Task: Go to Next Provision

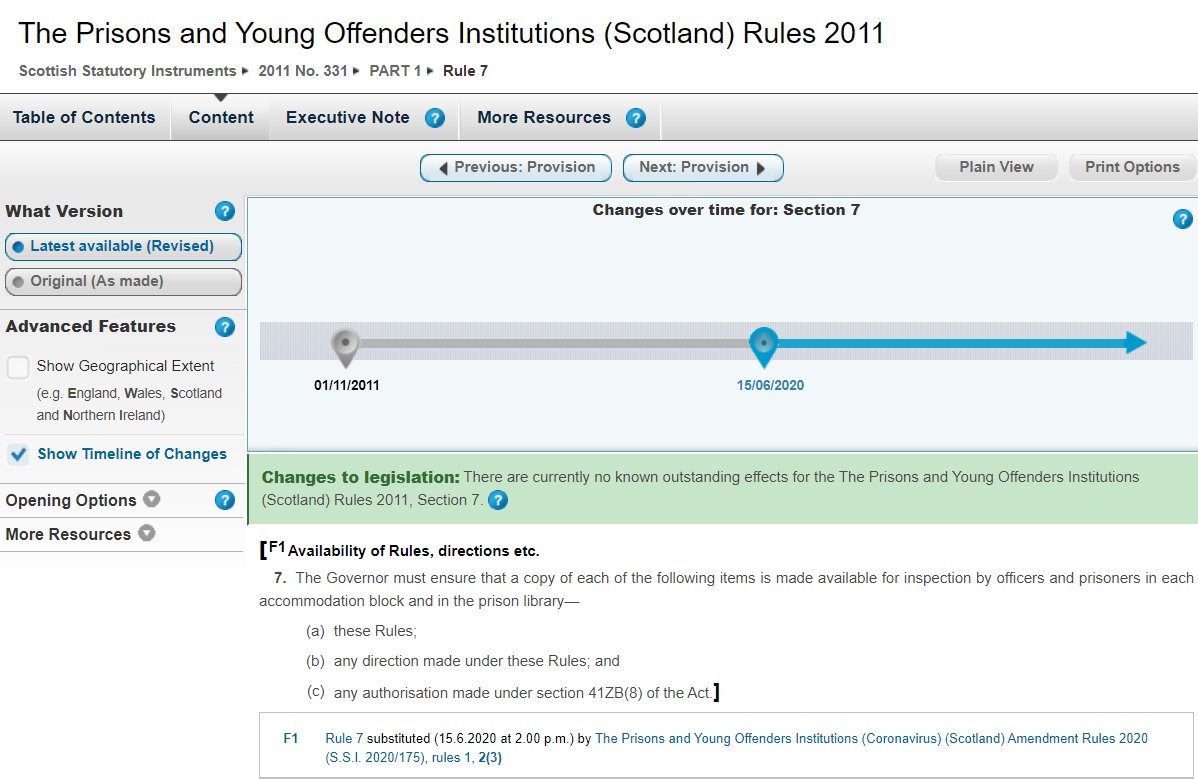Action: (702, 168)
